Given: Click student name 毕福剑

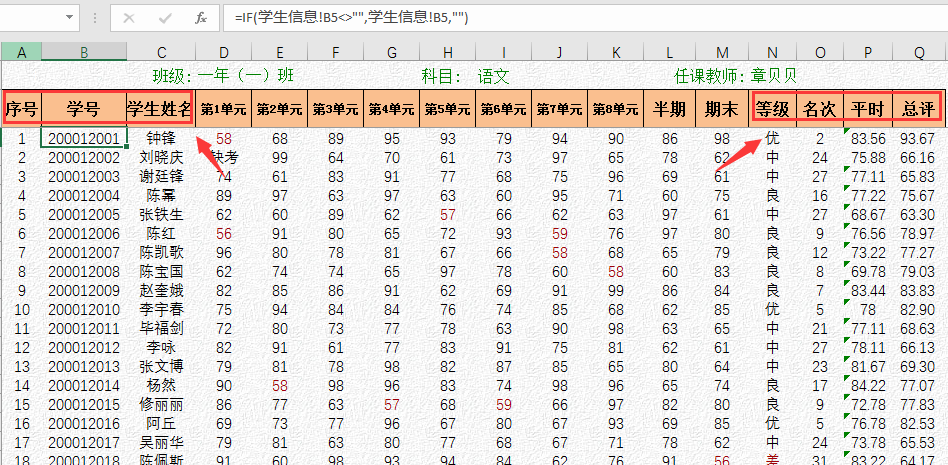Looking at the screenshot, I should pos(161,328).
